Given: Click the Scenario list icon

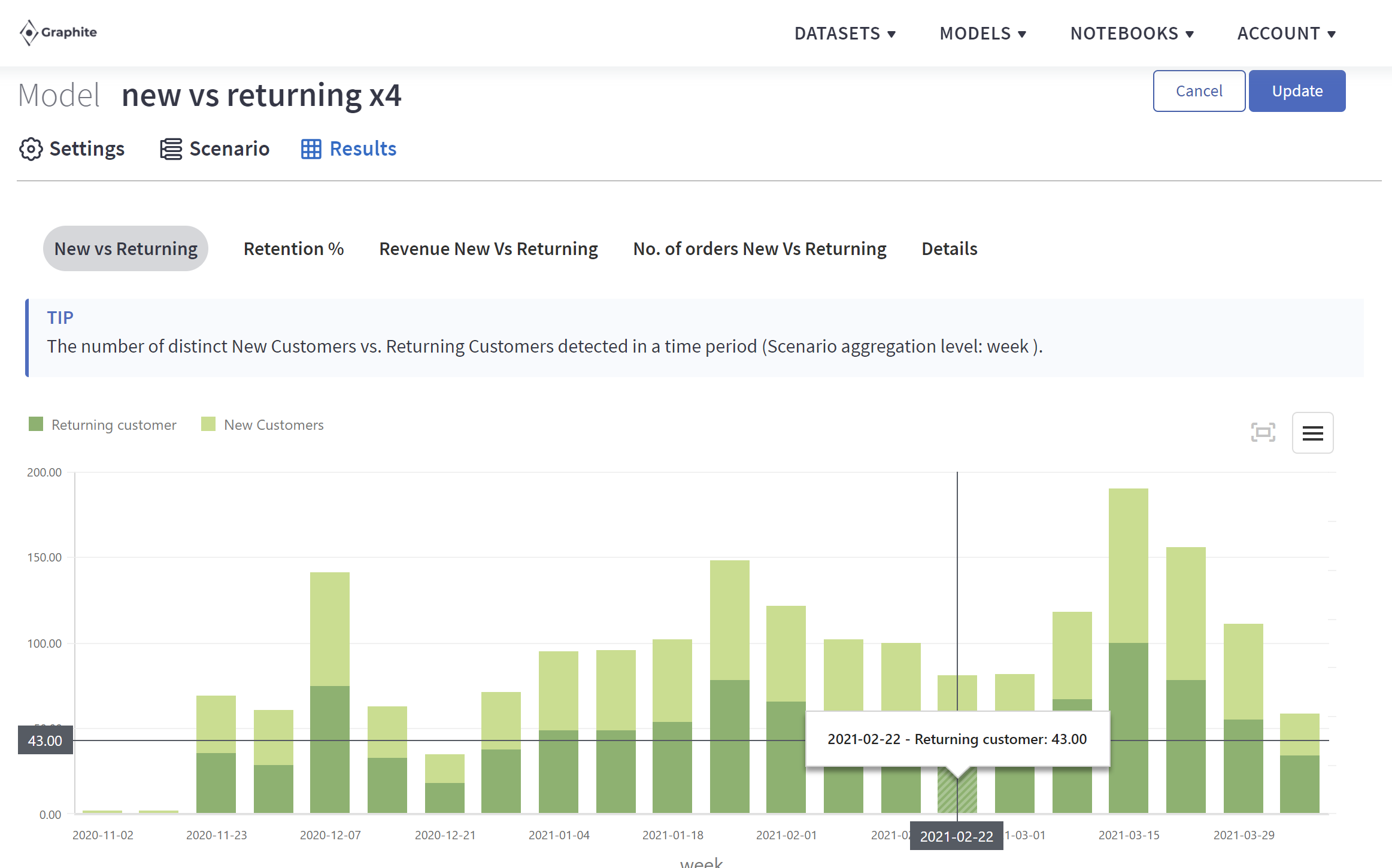Looking at the screenshot, I should pyautogui.click(x=171, y=149).
